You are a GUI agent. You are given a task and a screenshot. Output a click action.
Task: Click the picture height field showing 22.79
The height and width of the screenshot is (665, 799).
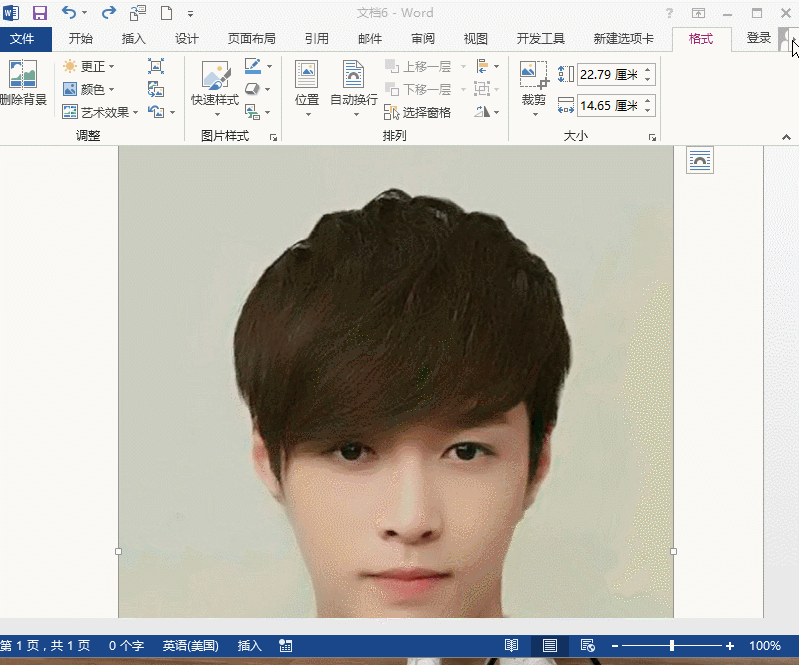pyautogui.click(x=609, y=75)
